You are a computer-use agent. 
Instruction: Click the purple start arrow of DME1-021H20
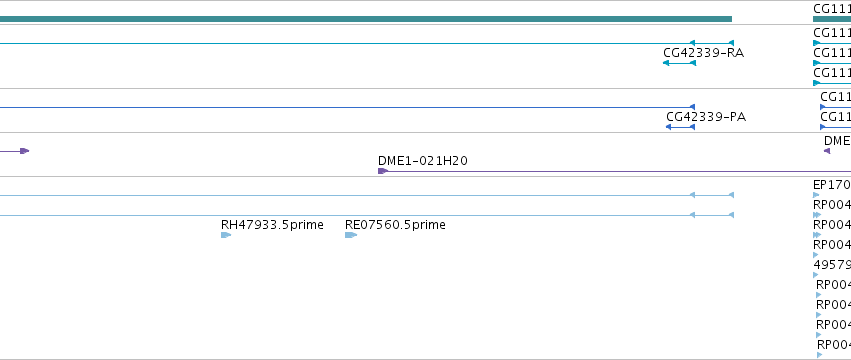click(x=383, y=171)
